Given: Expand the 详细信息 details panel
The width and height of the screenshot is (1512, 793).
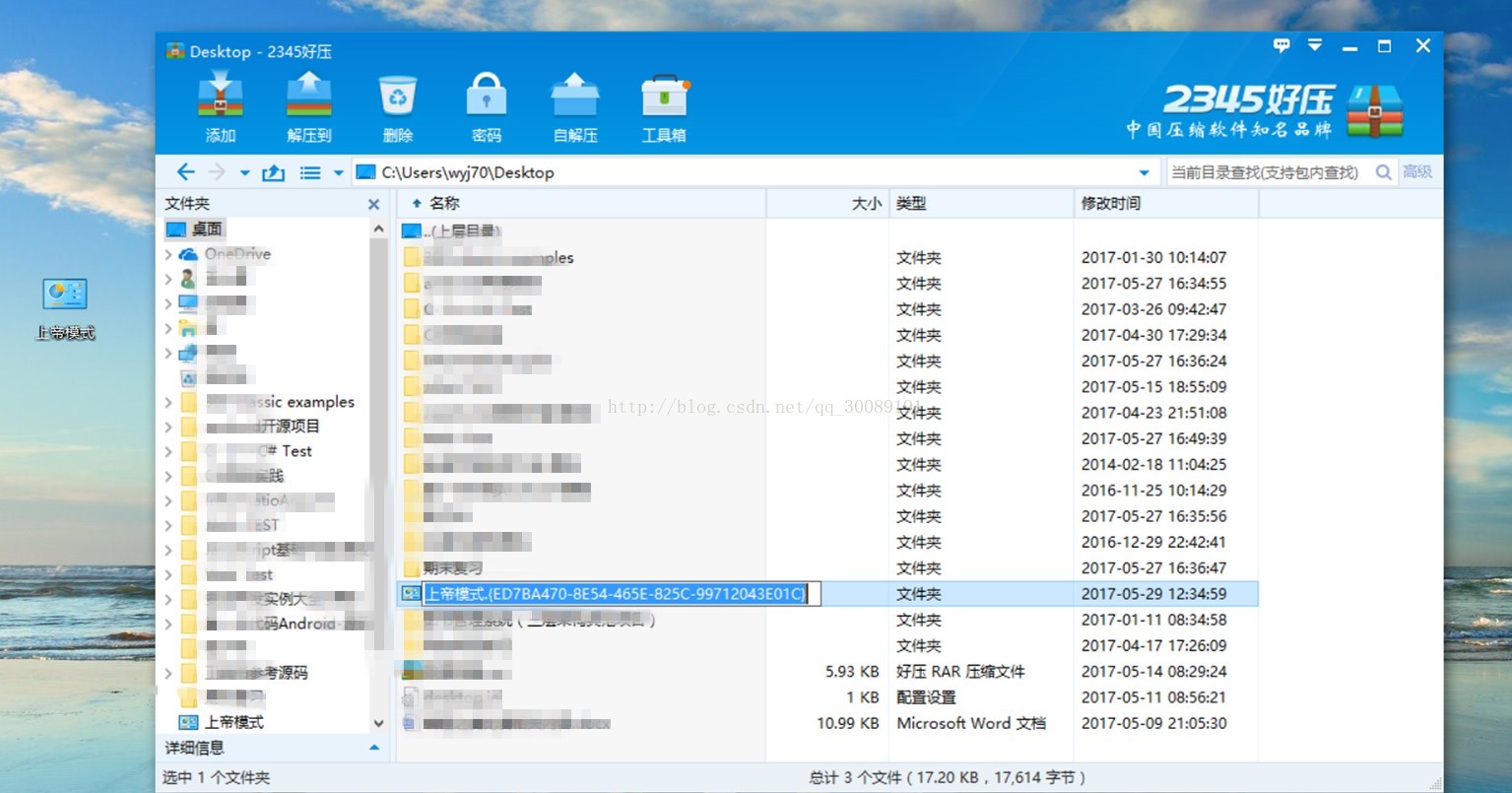Looking at the screenshot, I should point(374,749).
